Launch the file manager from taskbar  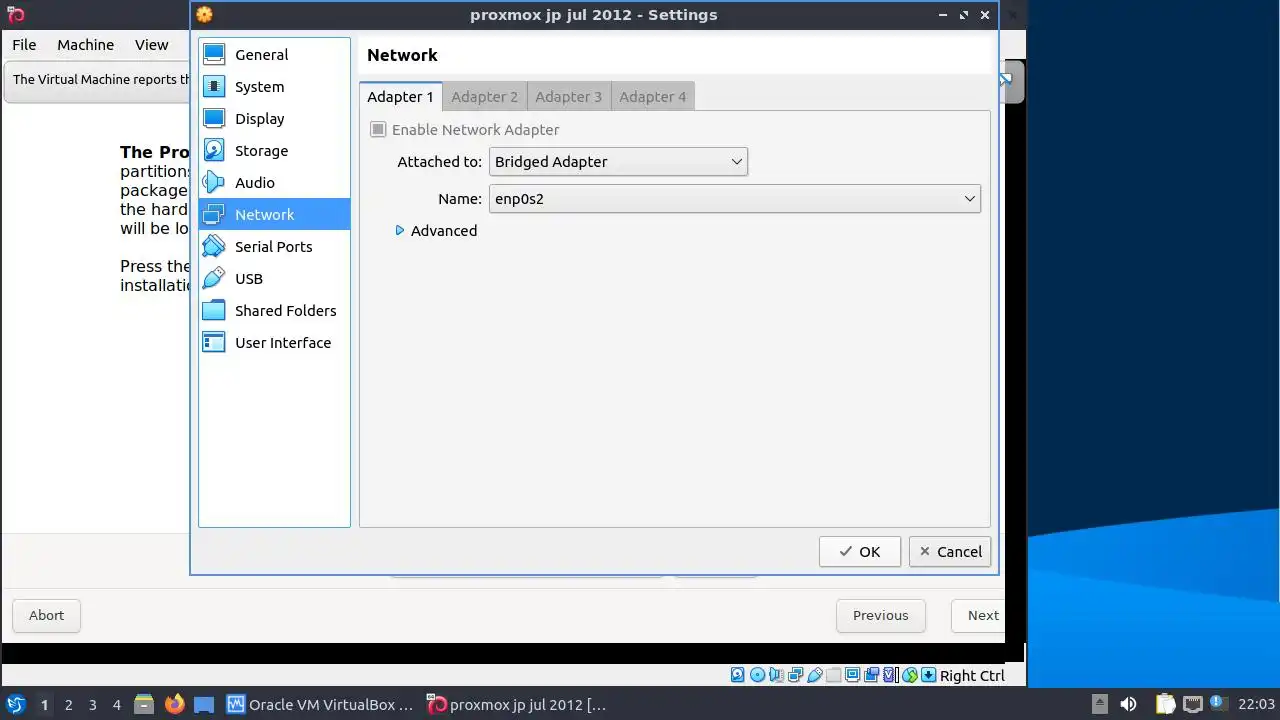[142, 704]
